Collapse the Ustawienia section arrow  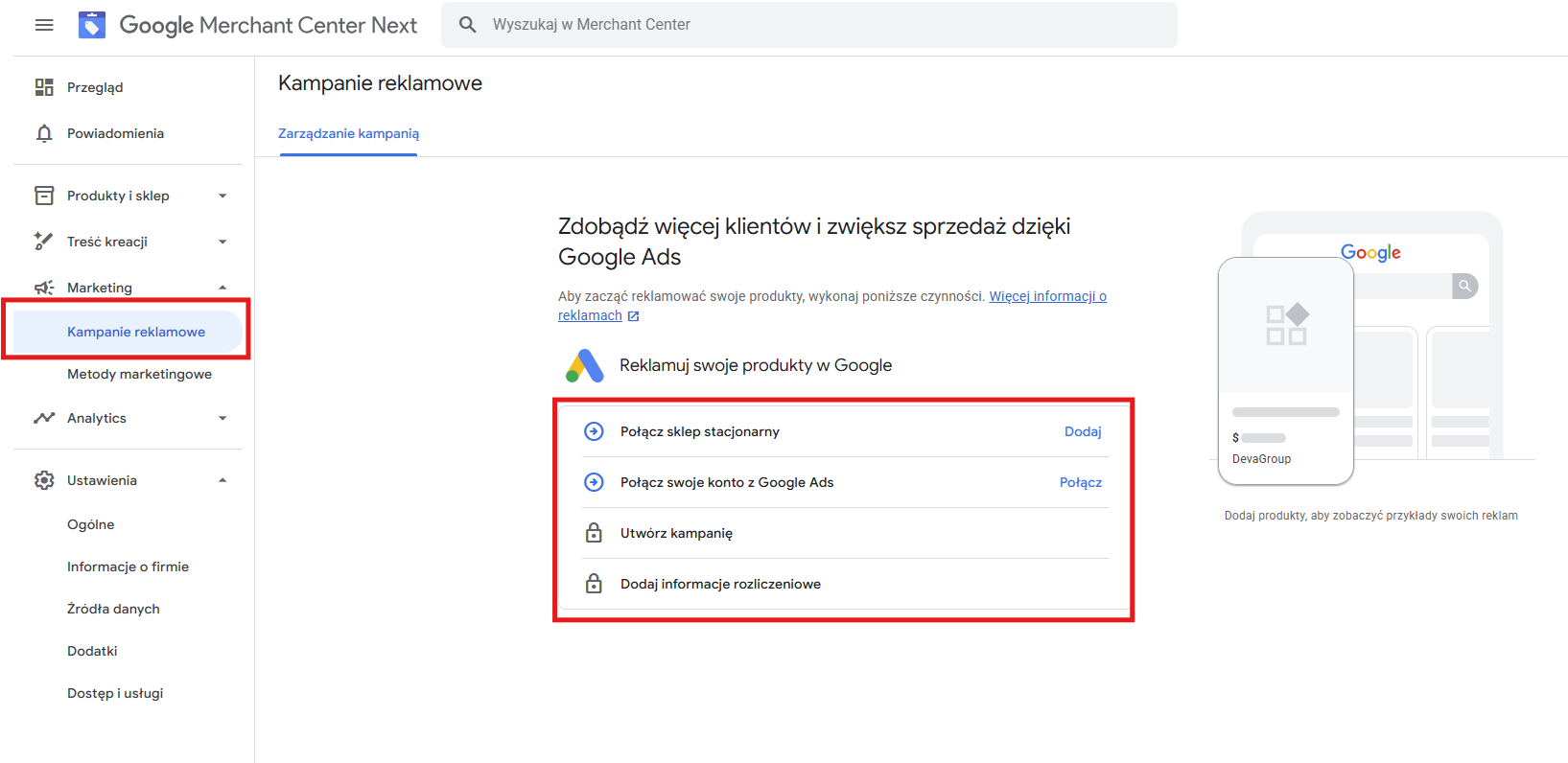point(222,480)
